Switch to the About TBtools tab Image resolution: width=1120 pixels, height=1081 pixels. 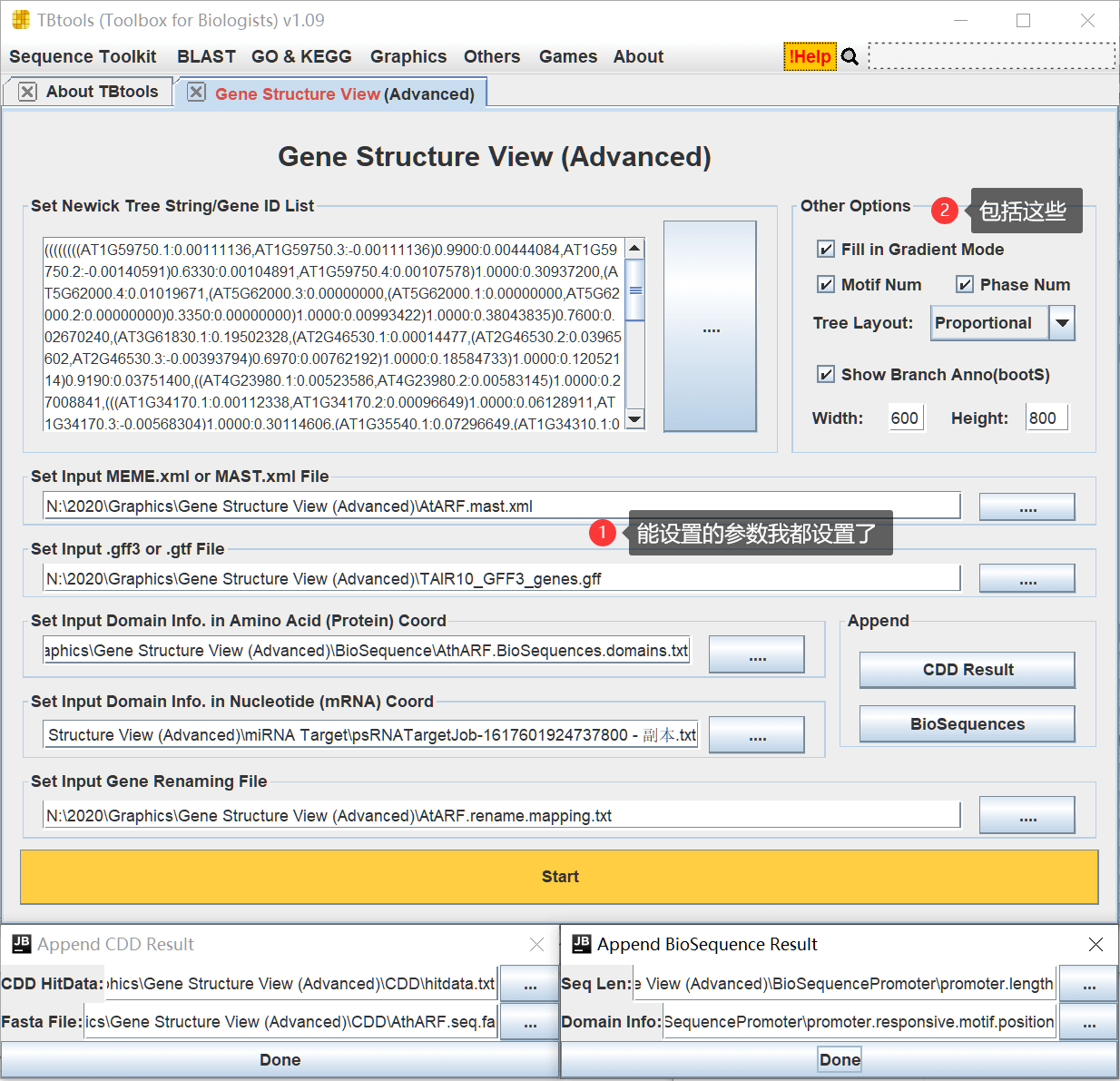point(102,92)
